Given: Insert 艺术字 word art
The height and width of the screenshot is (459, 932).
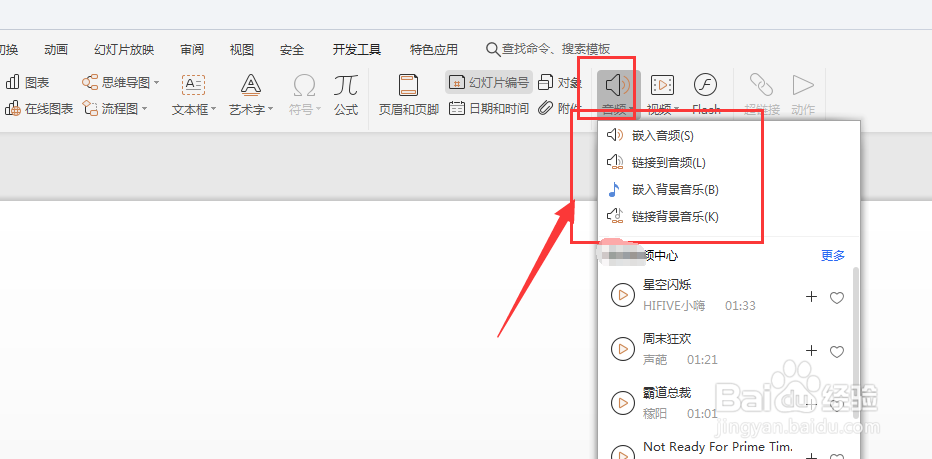Looking at the screenshot, I should point(251,95).
